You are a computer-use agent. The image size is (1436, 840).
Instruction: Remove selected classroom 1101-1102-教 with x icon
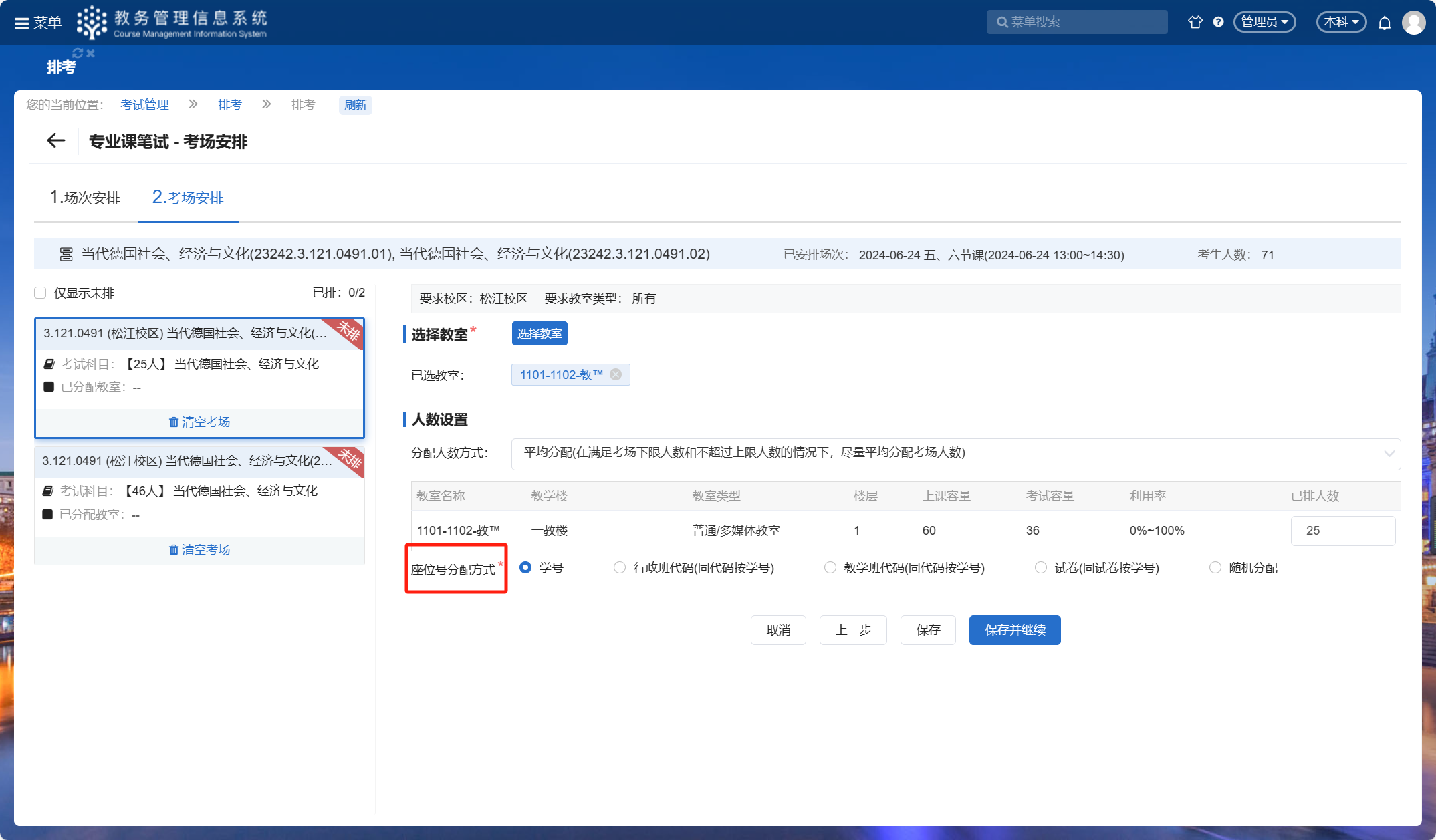pyautogui.click(x=616, y=374)
